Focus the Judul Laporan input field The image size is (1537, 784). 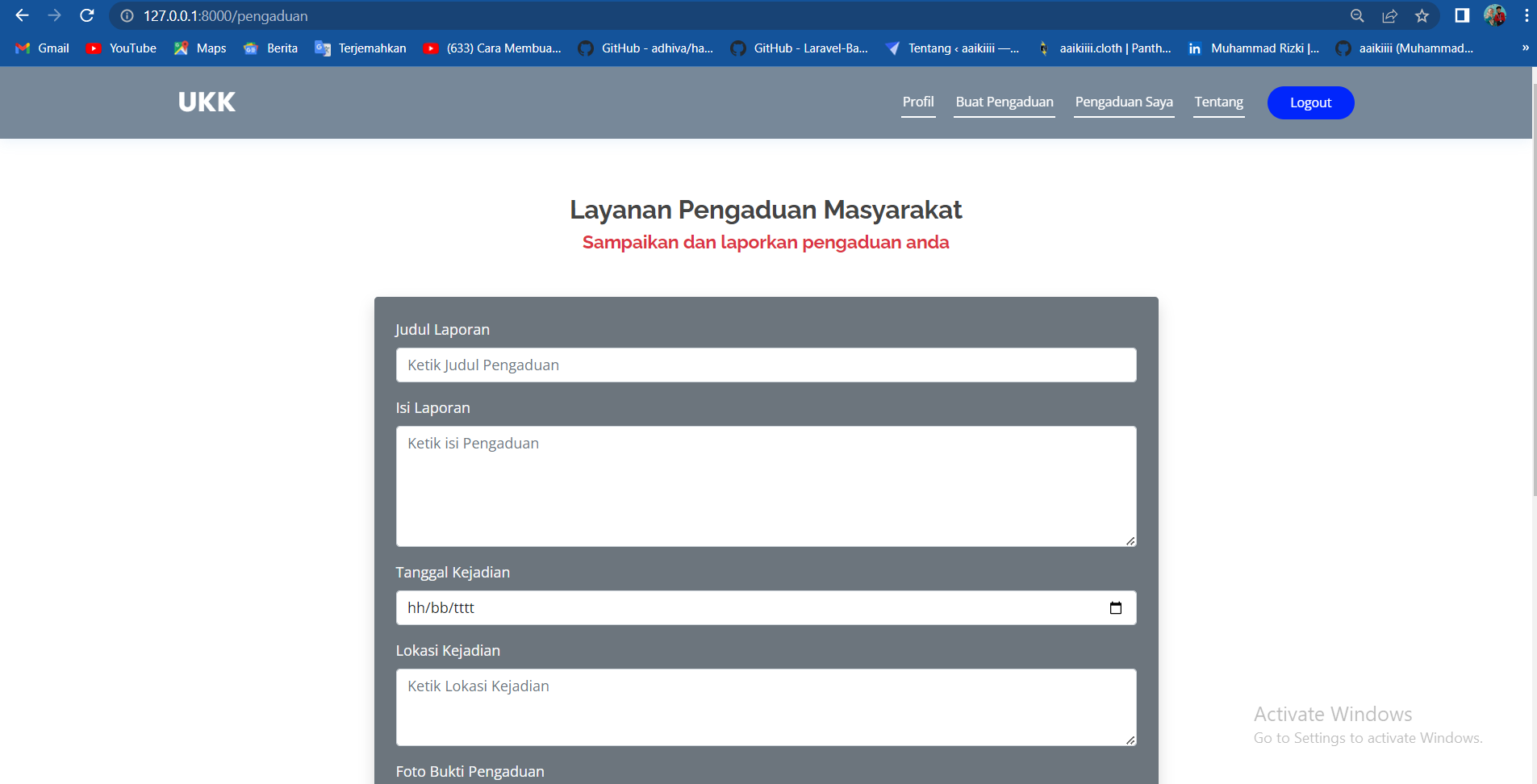[x=766, y=365]
